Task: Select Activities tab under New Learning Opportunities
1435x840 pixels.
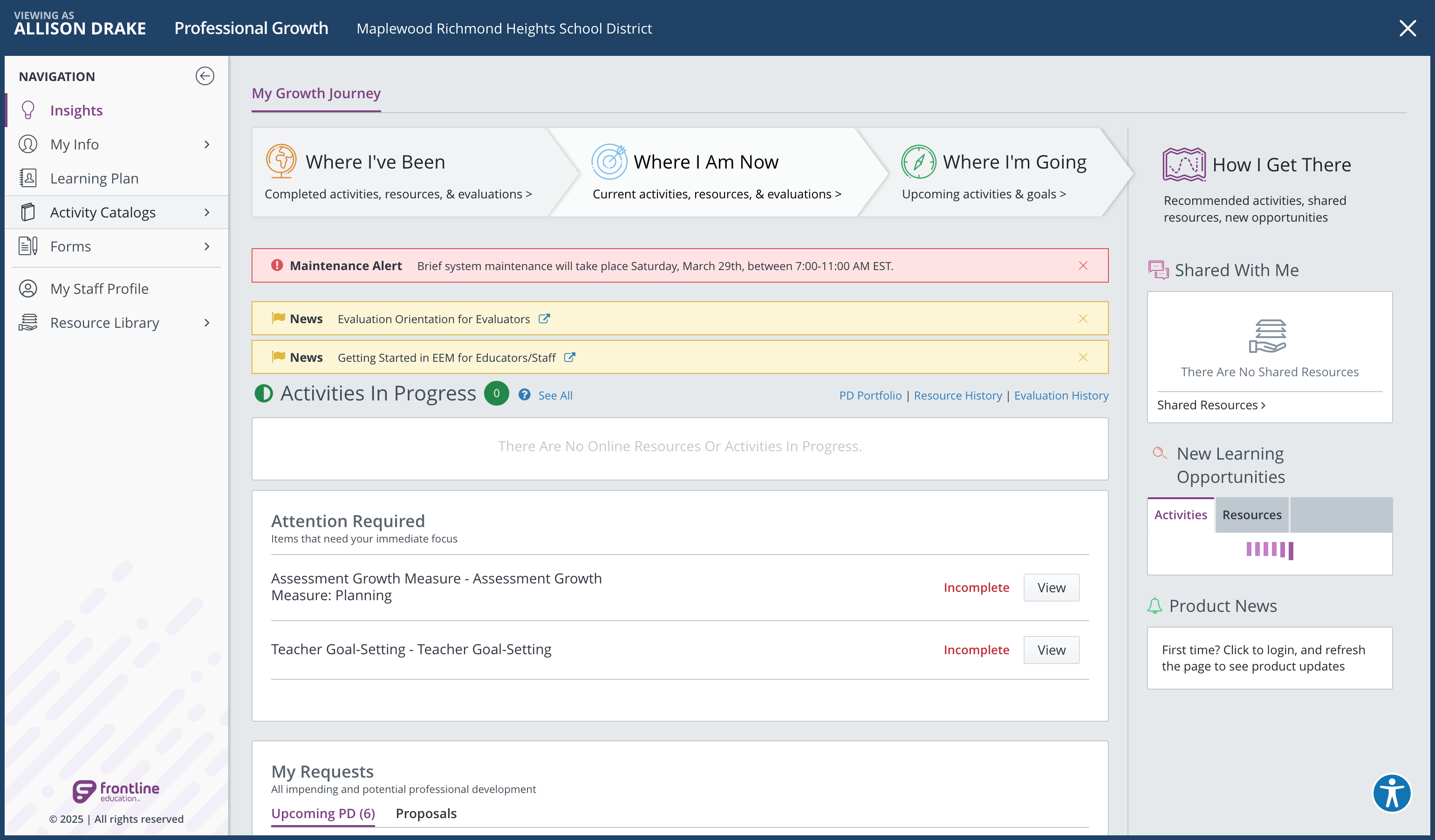Action: coord(1181,515)
